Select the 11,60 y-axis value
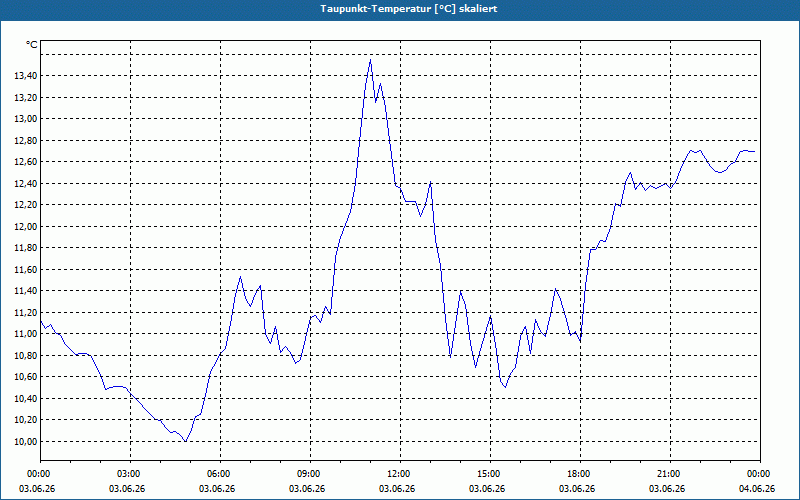Screen dimensions: 800x500 (26, 269)
